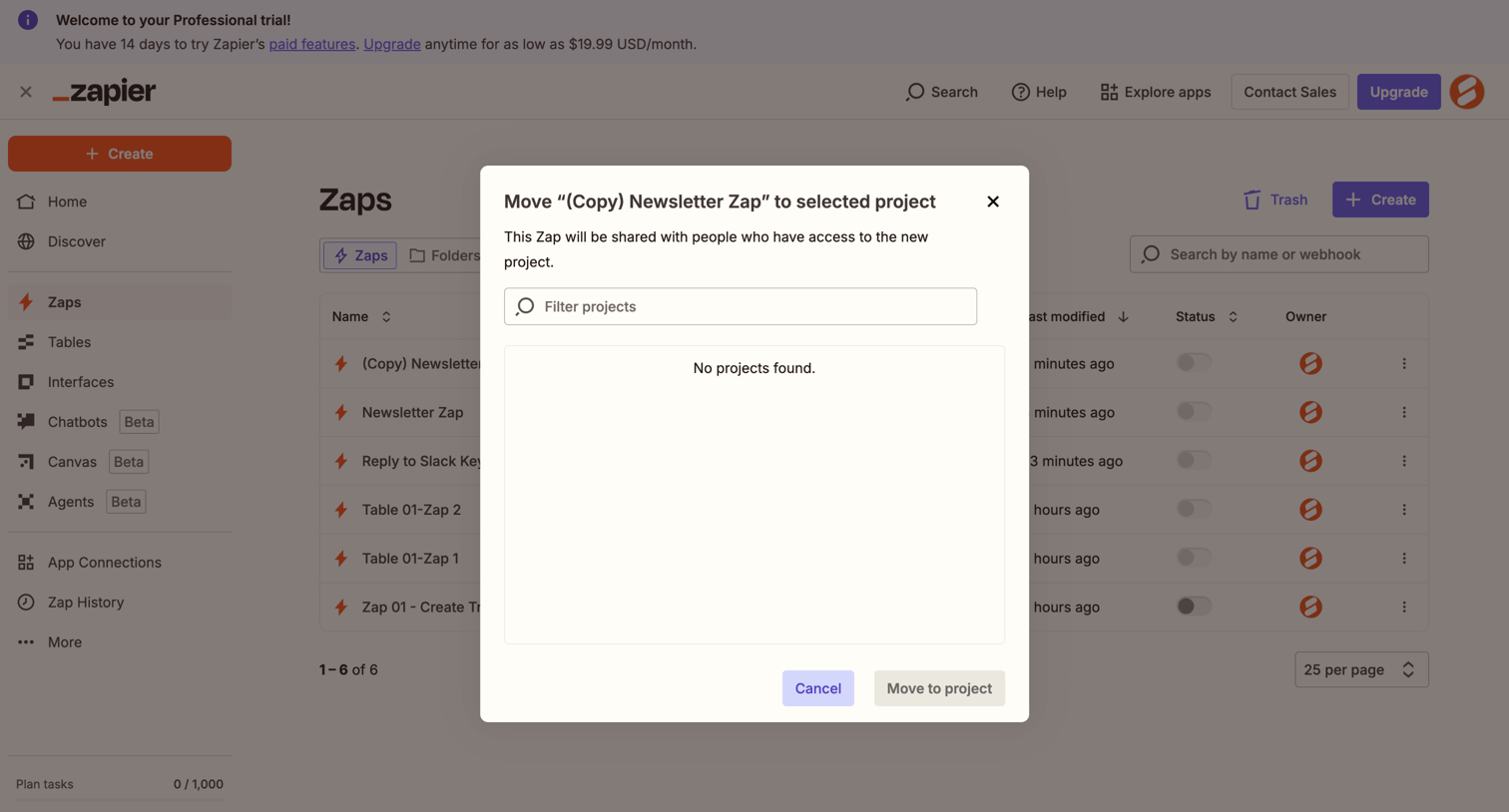Click the info icon in trial banner
Screen dimensions: 1509x812
28,20
